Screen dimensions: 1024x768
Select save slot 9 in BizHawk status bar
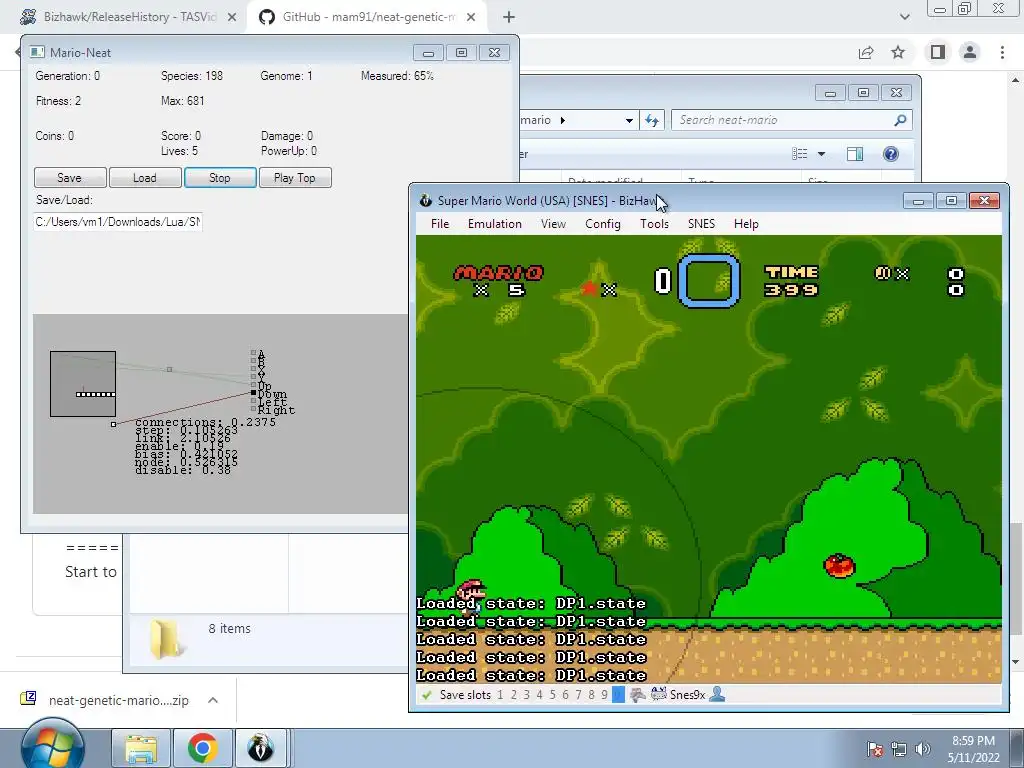click(604, 695)
